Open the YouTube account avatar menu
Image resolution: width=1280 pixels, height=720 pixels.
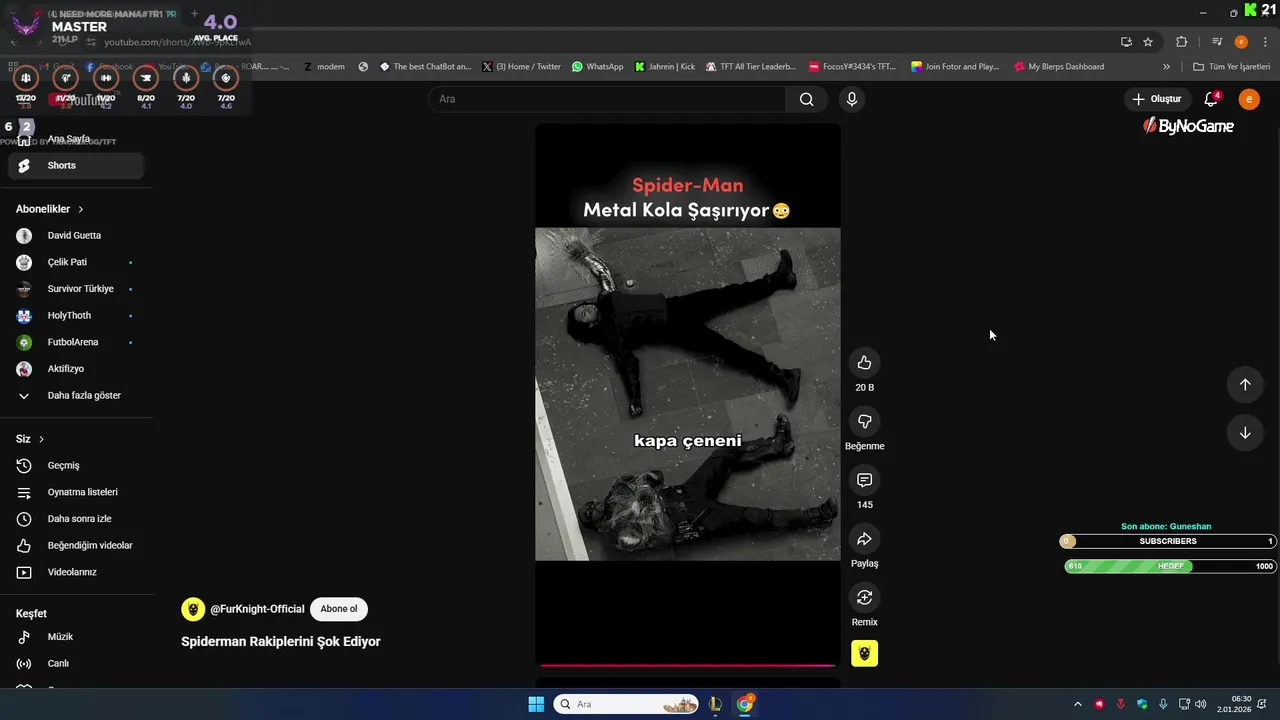tap(1248, 99)
